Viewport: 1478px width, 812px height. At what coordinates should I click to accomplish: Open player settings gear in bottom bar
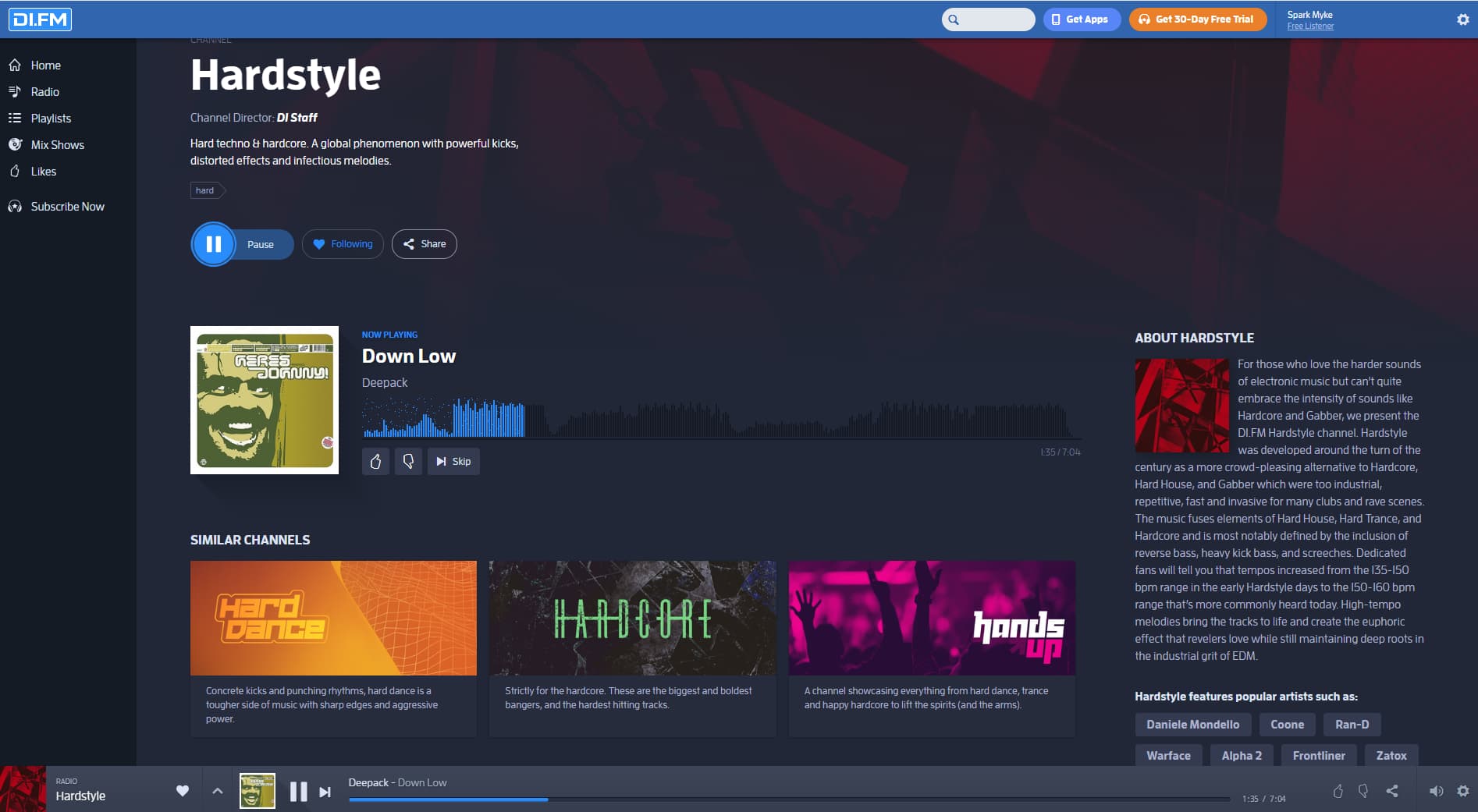(1463, 791)
